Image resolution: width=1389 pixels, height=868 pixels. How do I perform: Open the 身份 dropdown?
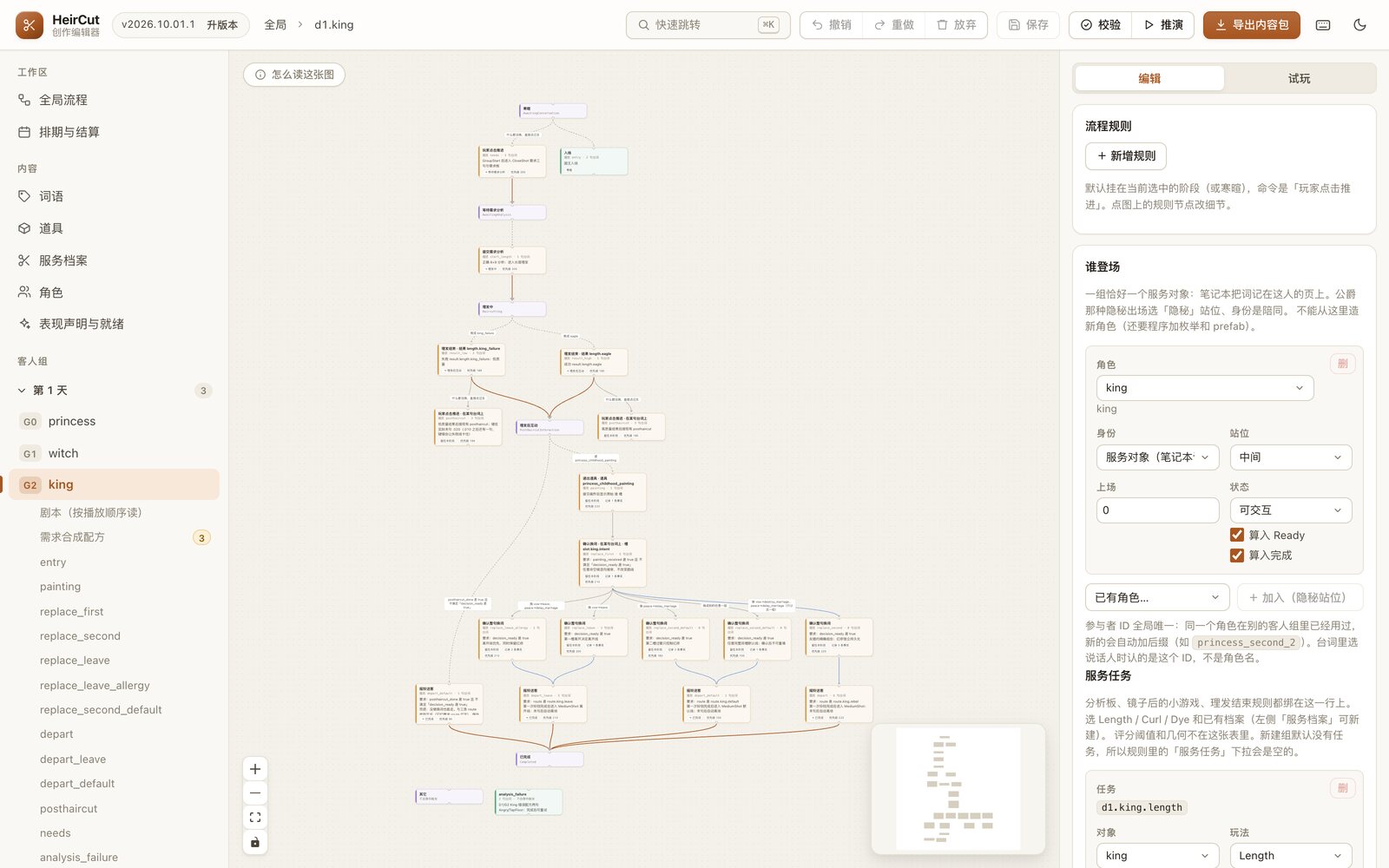pyautogui.click(x=1158, y=457)
